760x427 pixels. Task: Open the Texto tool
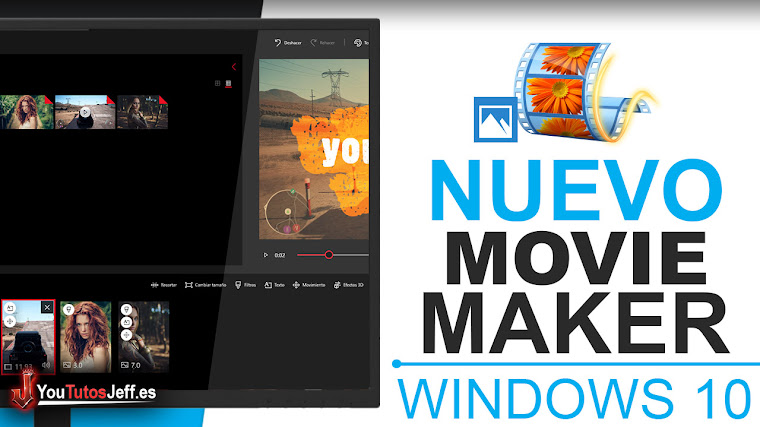coord(274,285)
